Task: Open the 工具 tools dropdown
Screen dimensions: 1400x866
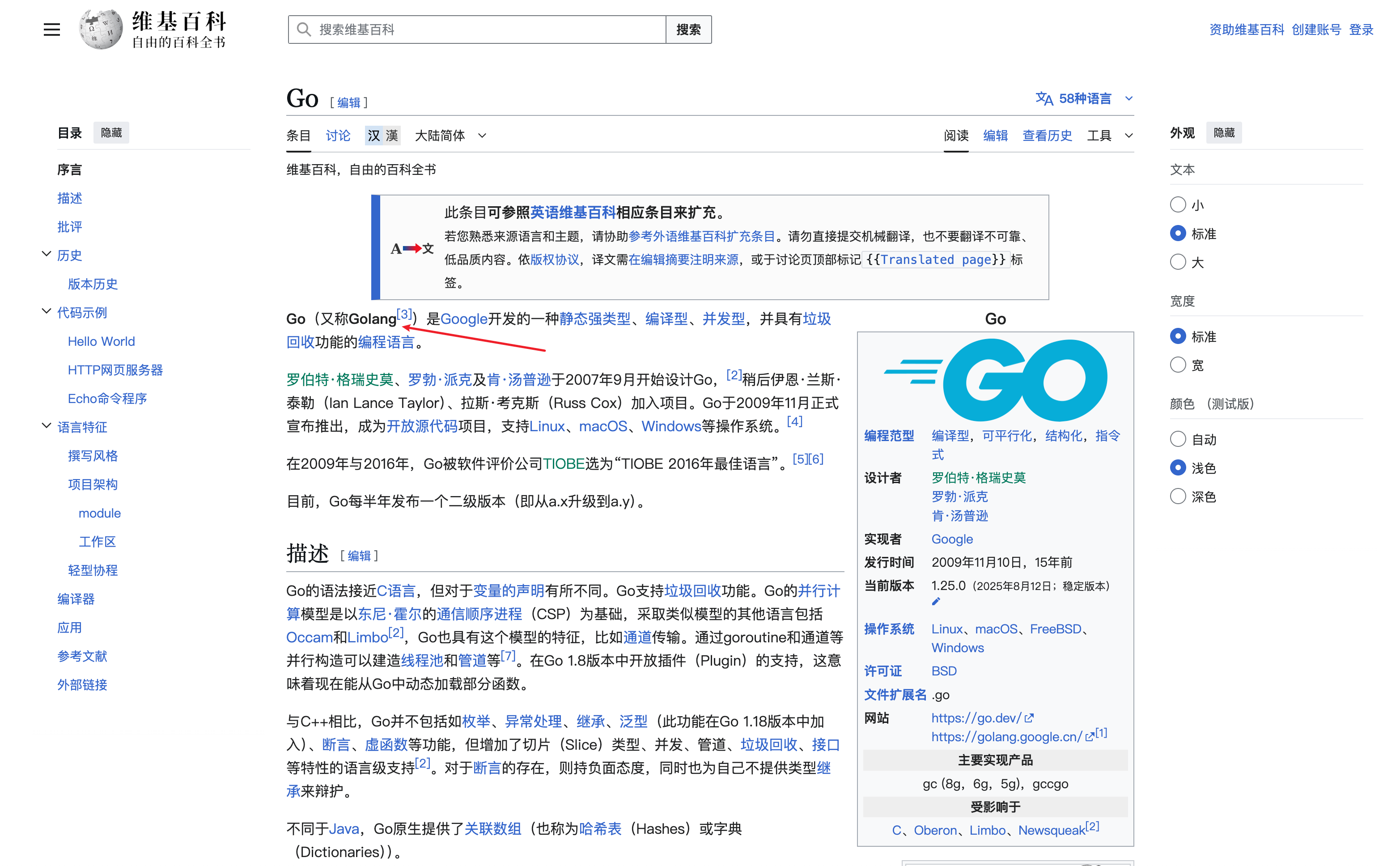Action: point(1110,136)
